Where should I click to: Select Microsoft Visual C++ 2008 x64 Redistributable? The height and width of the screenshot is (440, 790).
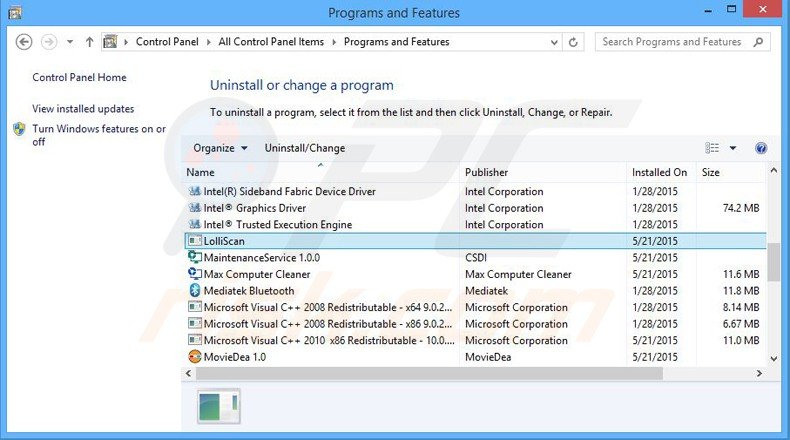tap(327, 307)
